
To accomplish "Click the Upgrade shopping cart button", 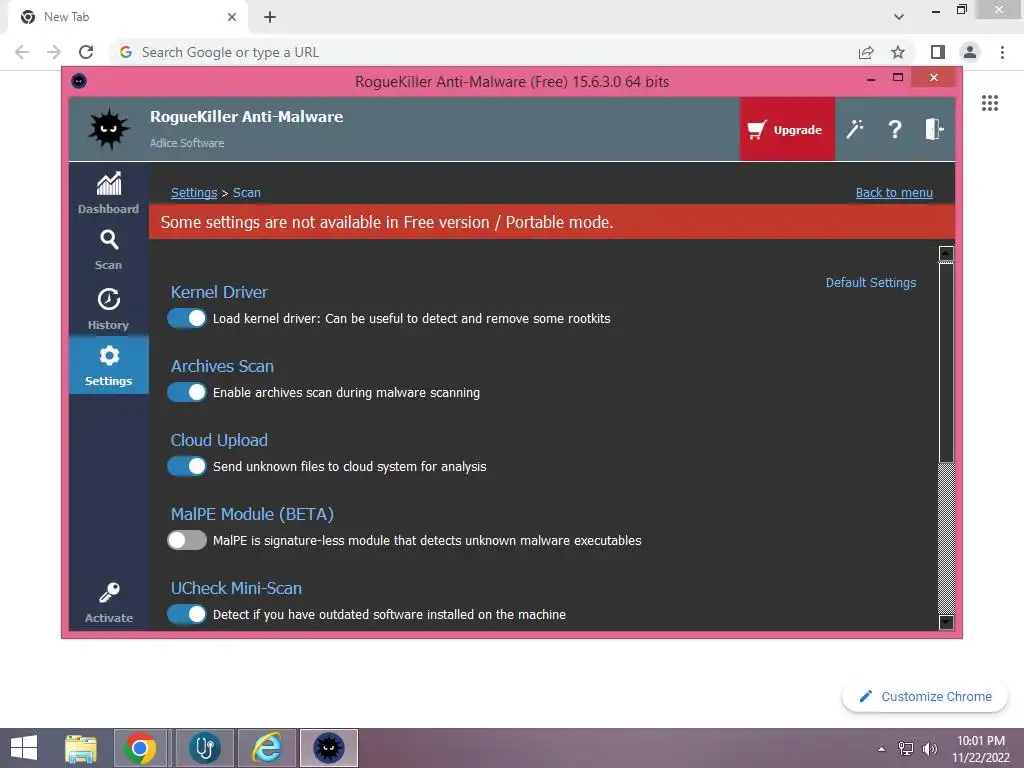I will [x=787, y=129].
